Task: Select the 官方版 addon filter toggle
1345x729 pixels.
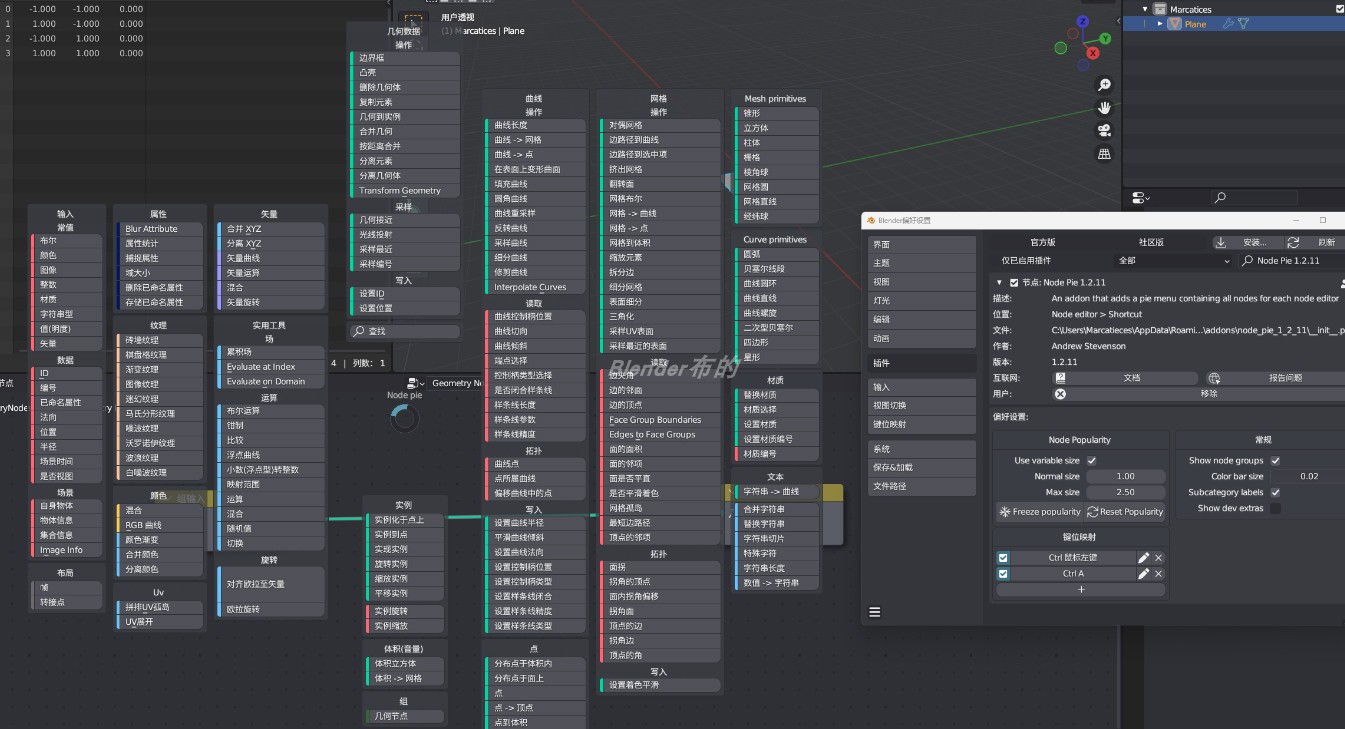Action: click(x=1043, y=242)
